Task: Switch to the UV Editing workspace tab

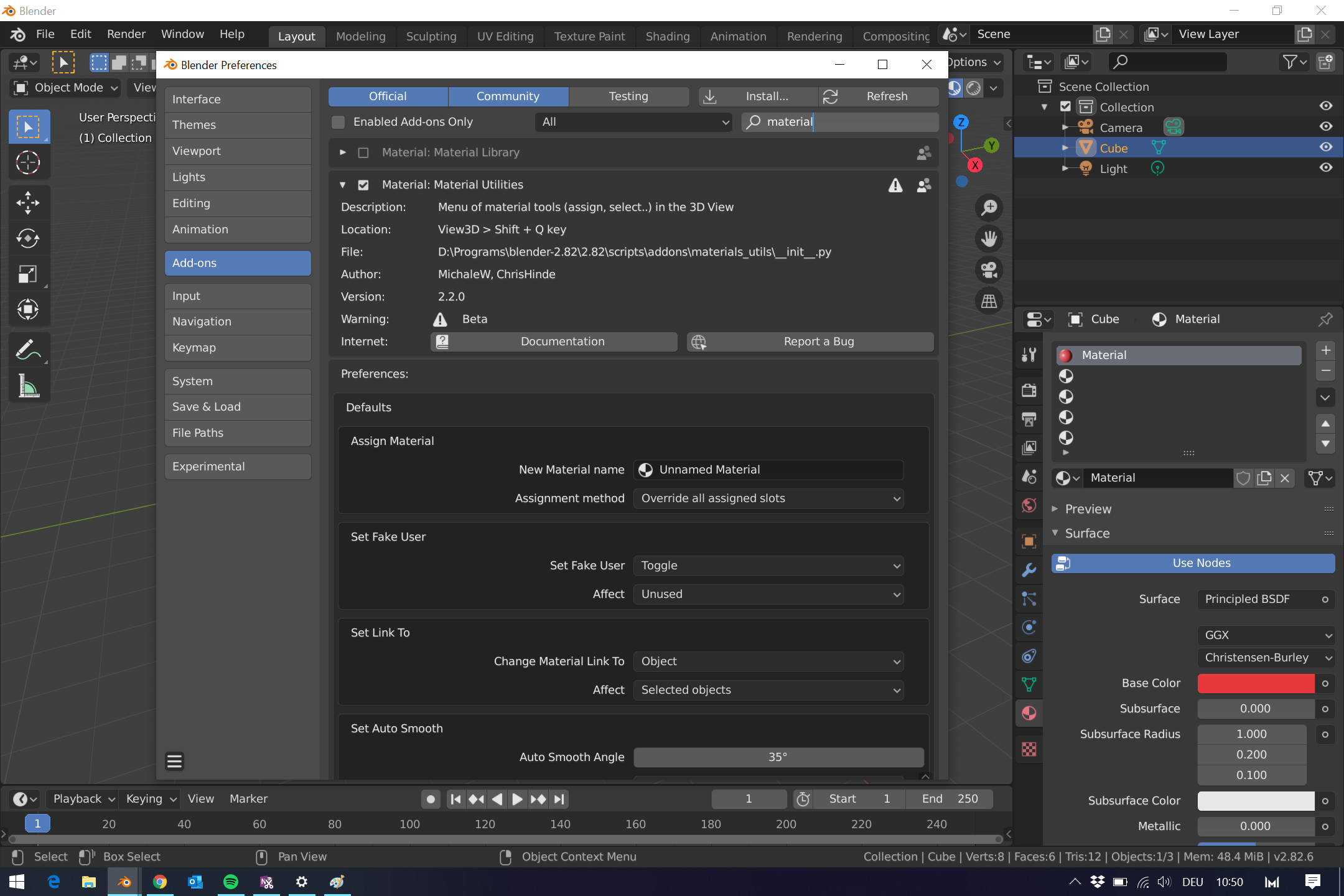Action: 505,36
